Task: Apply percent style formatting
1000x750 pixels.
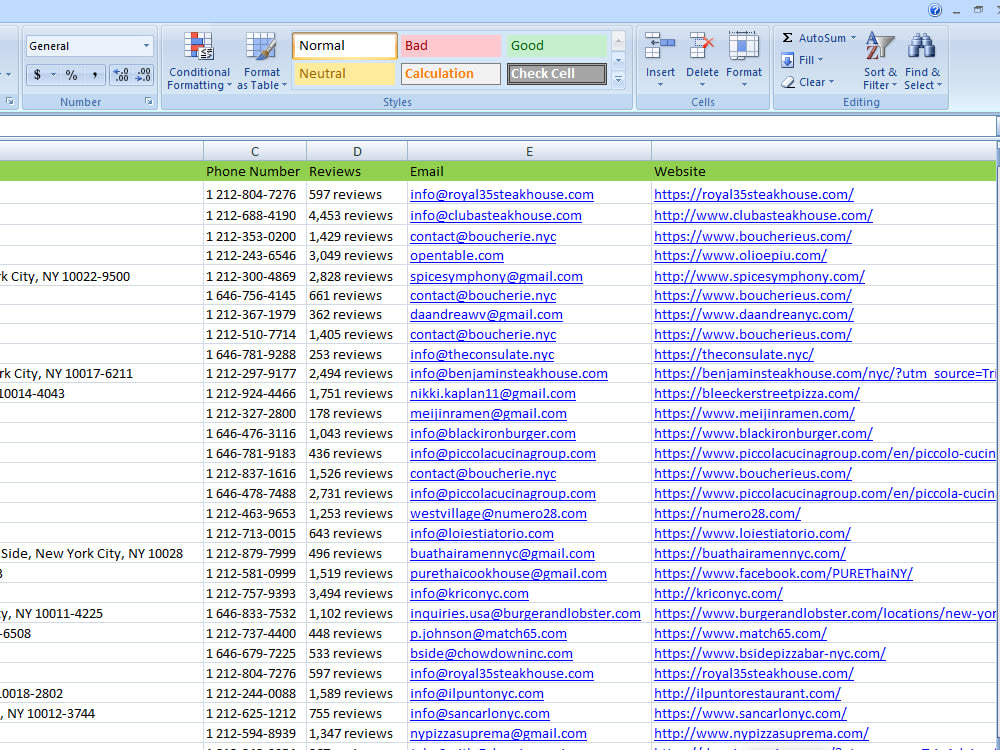Action: [x=69, y=74]
